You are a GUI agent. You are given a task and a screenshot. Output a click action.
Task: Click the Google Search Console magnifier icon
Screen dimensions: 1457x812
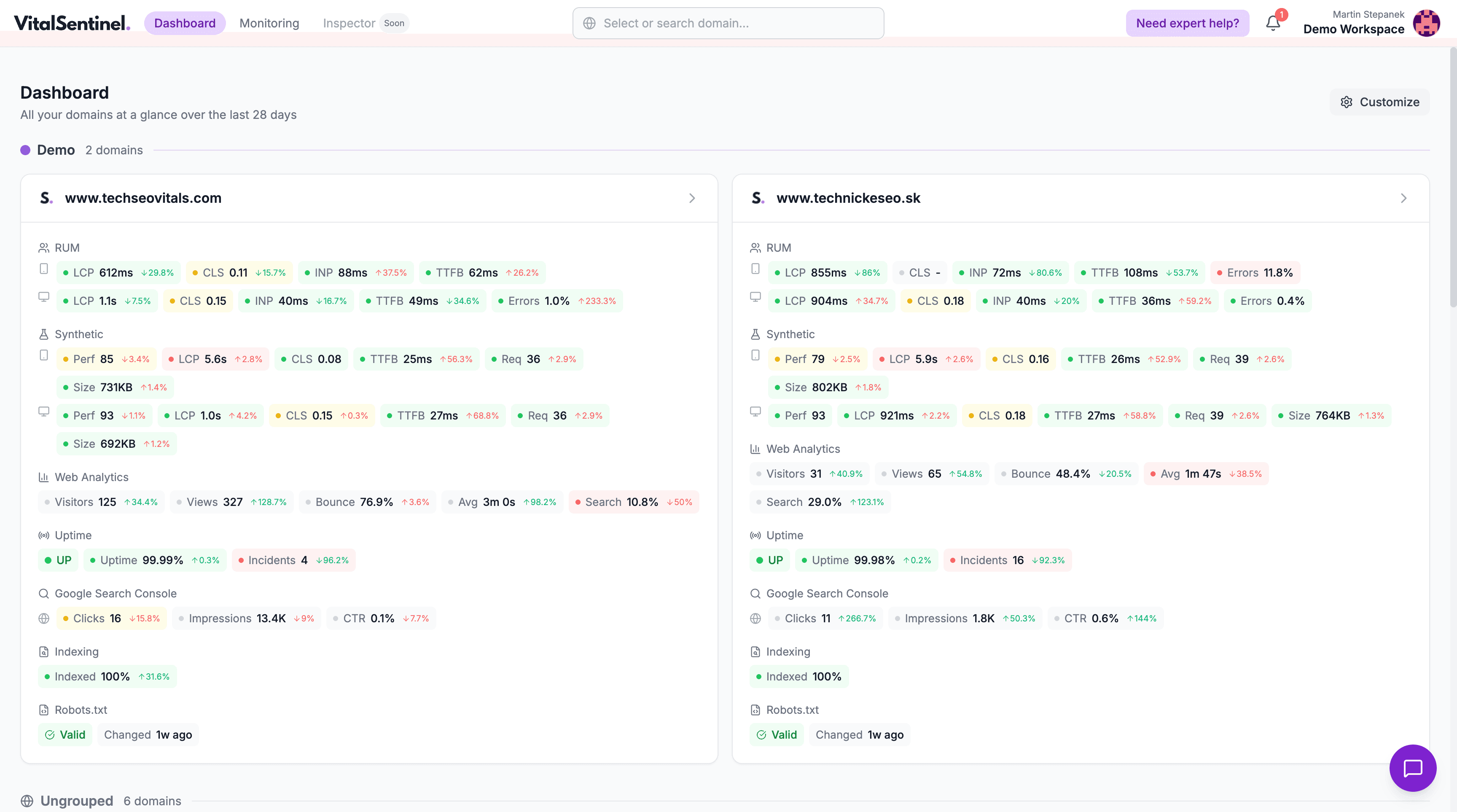(43, 593)
